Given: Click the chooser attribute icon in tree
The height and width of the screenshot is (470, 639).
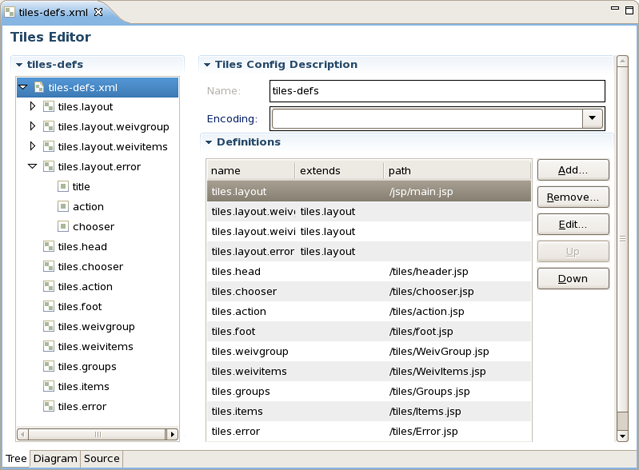Looking at the screenshot, I should 63,227.
